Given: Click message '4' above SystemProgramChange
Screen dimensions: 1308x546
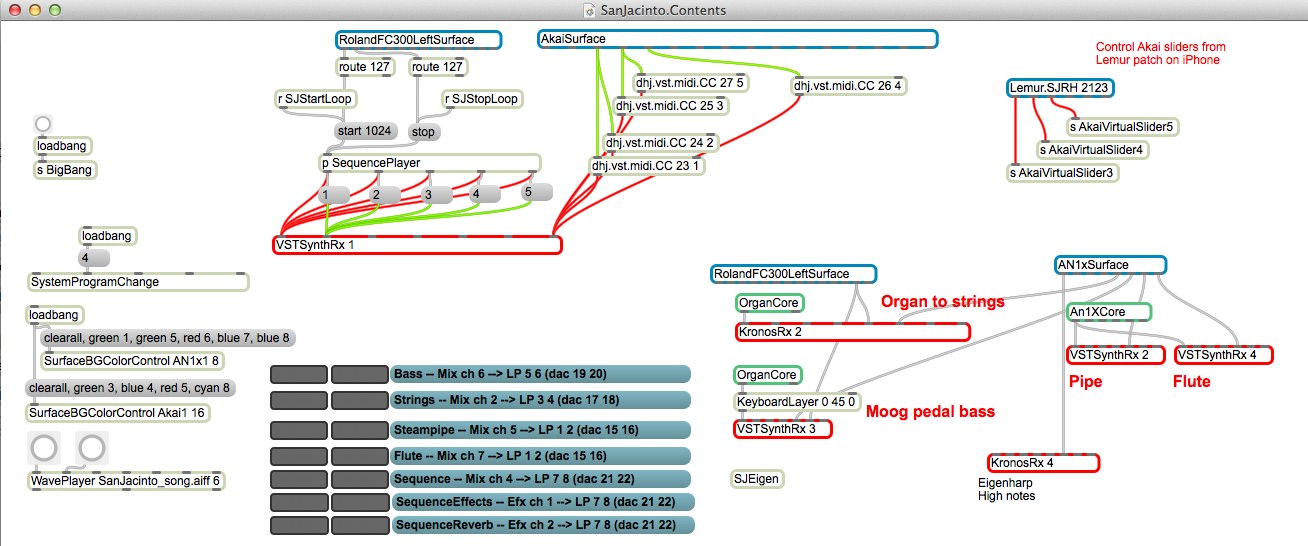Looking at the screenshot, I should pos(93,259).
